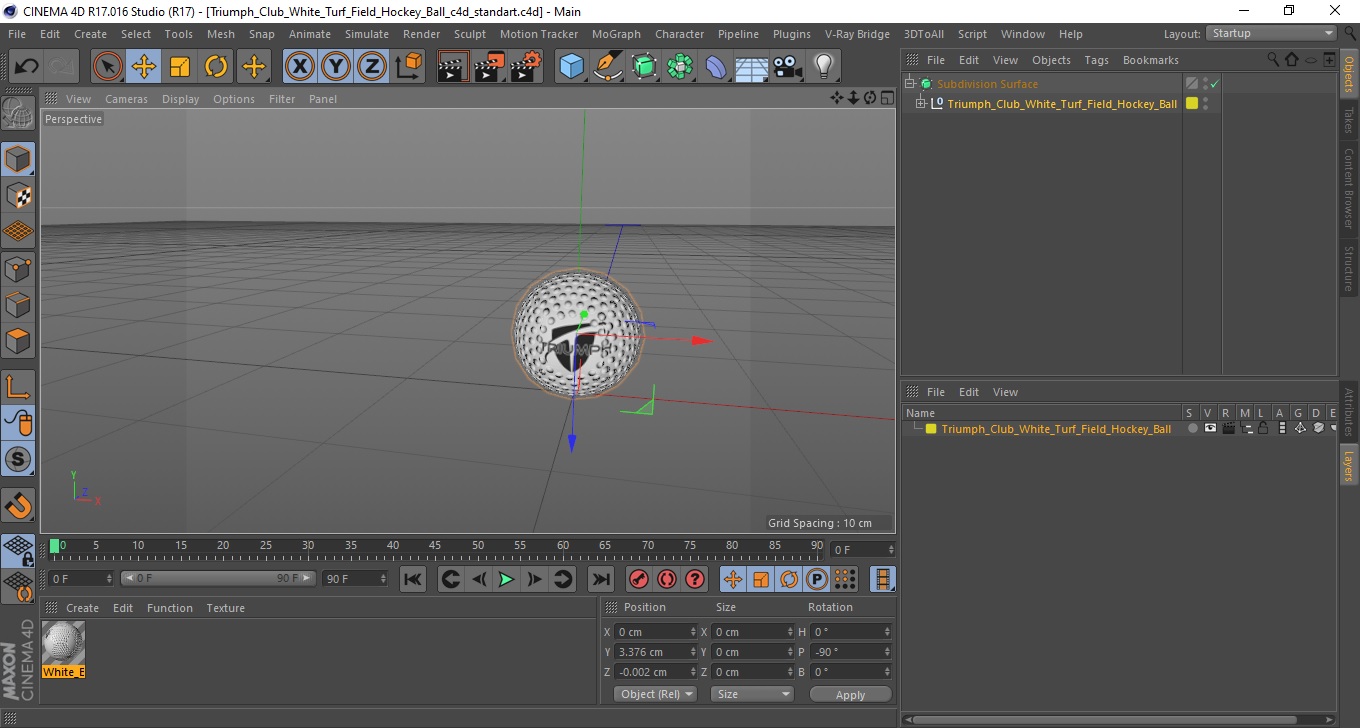Switch to Texture mode icon
Image resolution: width=1360 pixels, height=728 pixels.
19,195
